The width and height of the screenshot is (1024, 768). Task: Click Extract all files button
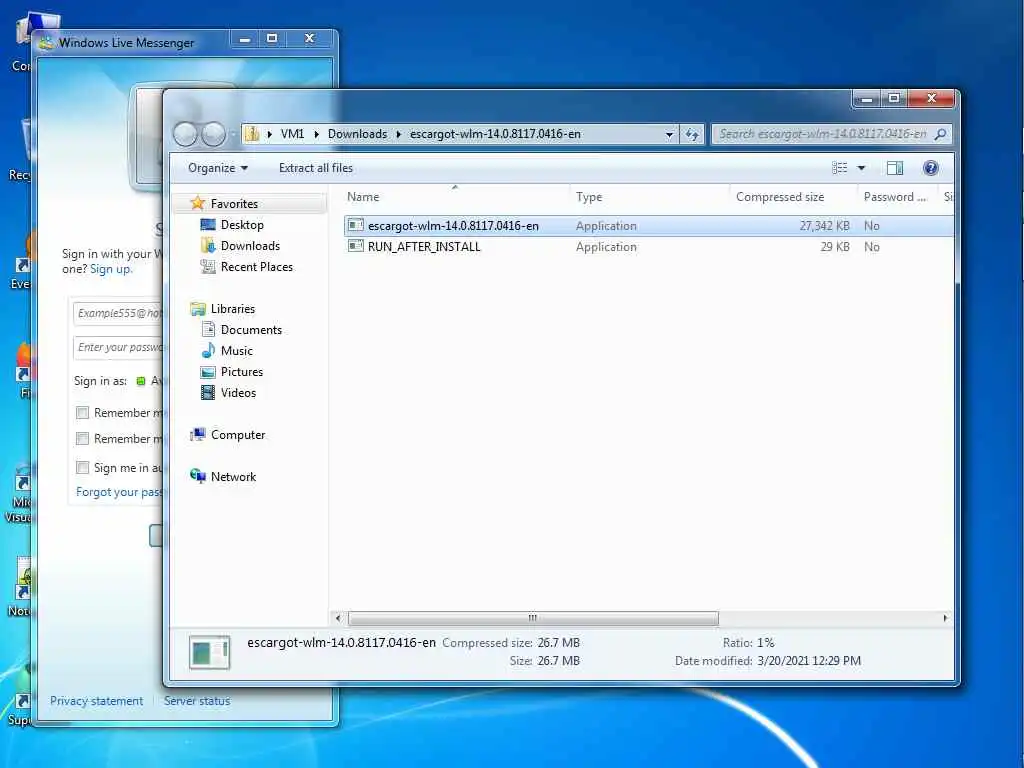(x=315, y=168)
